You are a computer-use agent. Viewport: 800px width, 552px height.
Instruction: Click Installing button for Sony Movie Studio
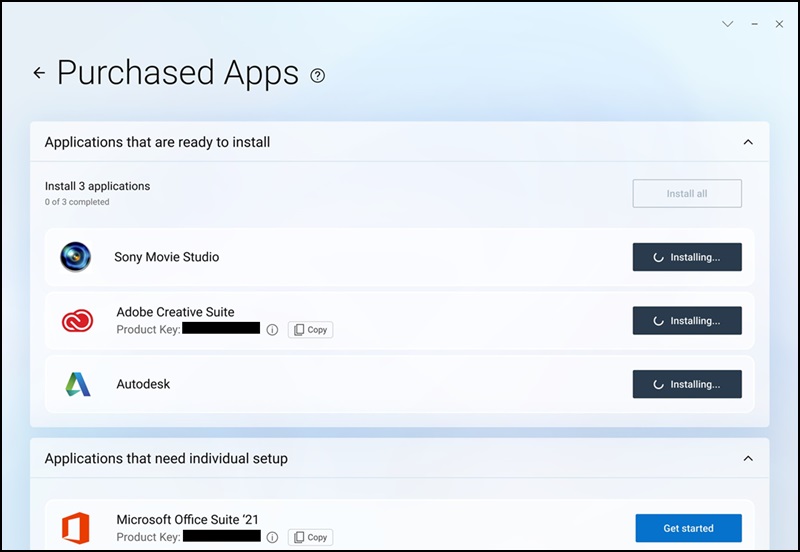coord(687,257)
